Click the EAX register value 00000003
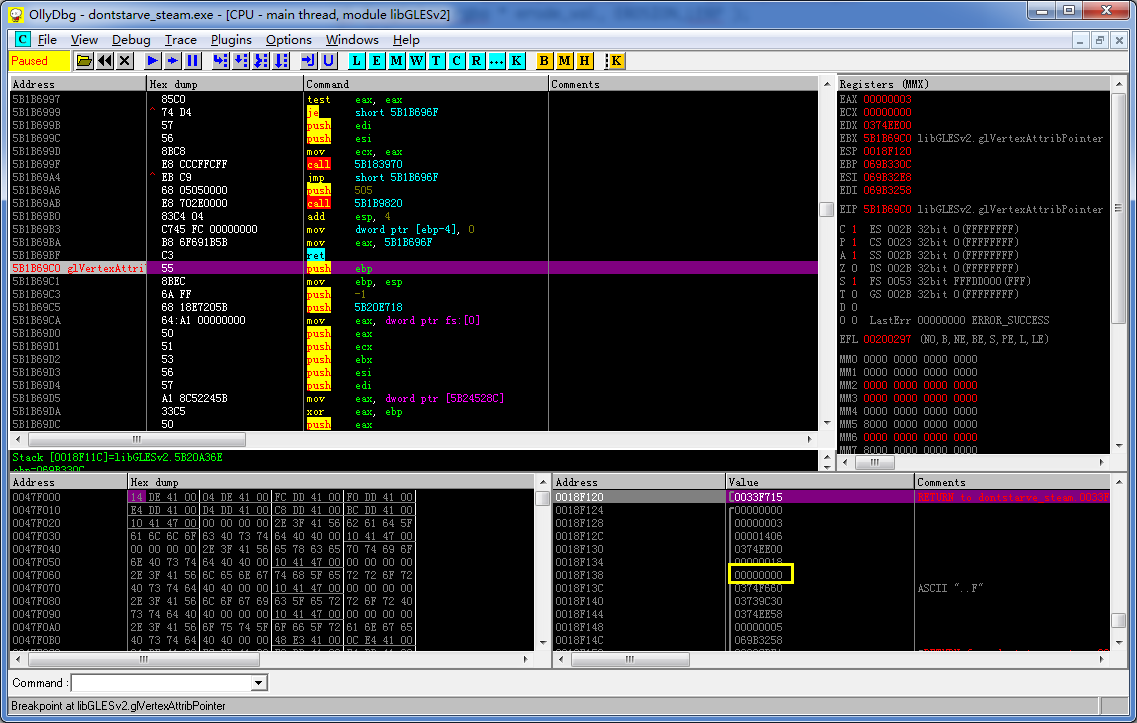 (887, 99)
